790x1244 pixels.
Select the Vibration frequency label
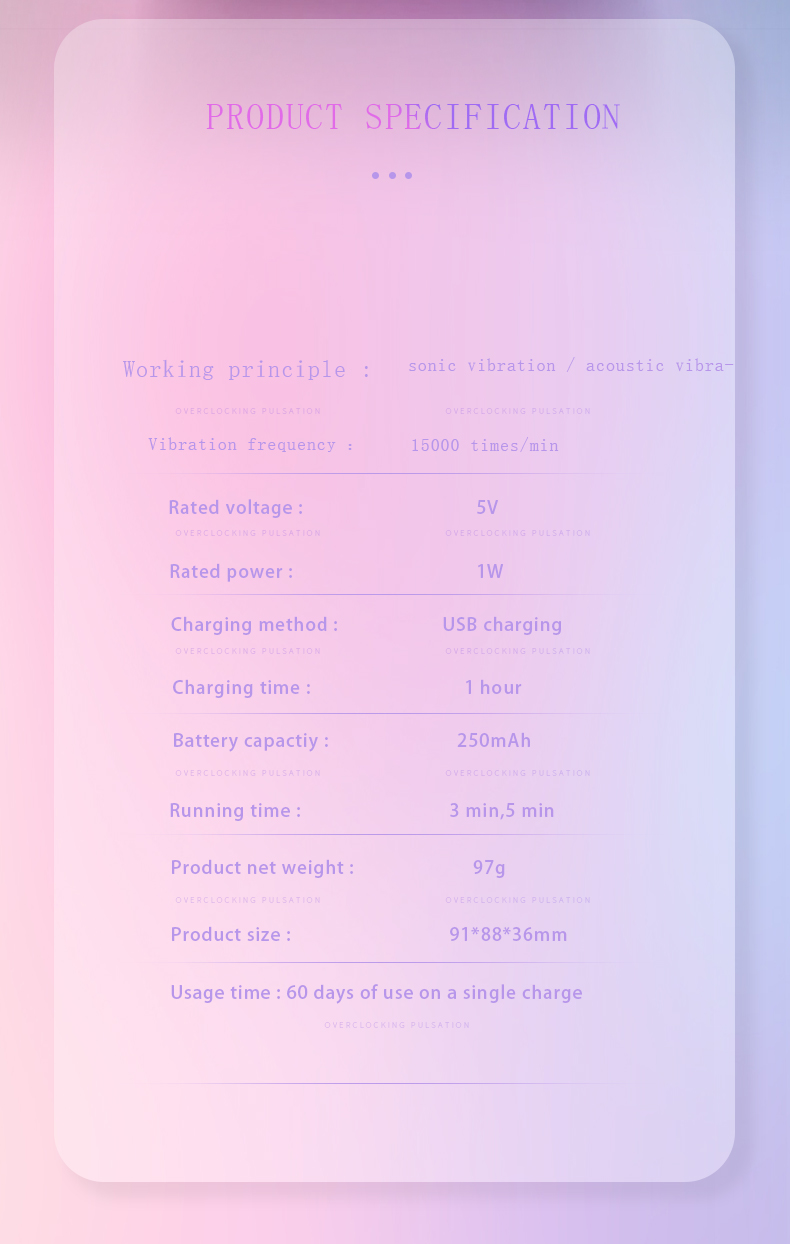[x=251, y=445]
